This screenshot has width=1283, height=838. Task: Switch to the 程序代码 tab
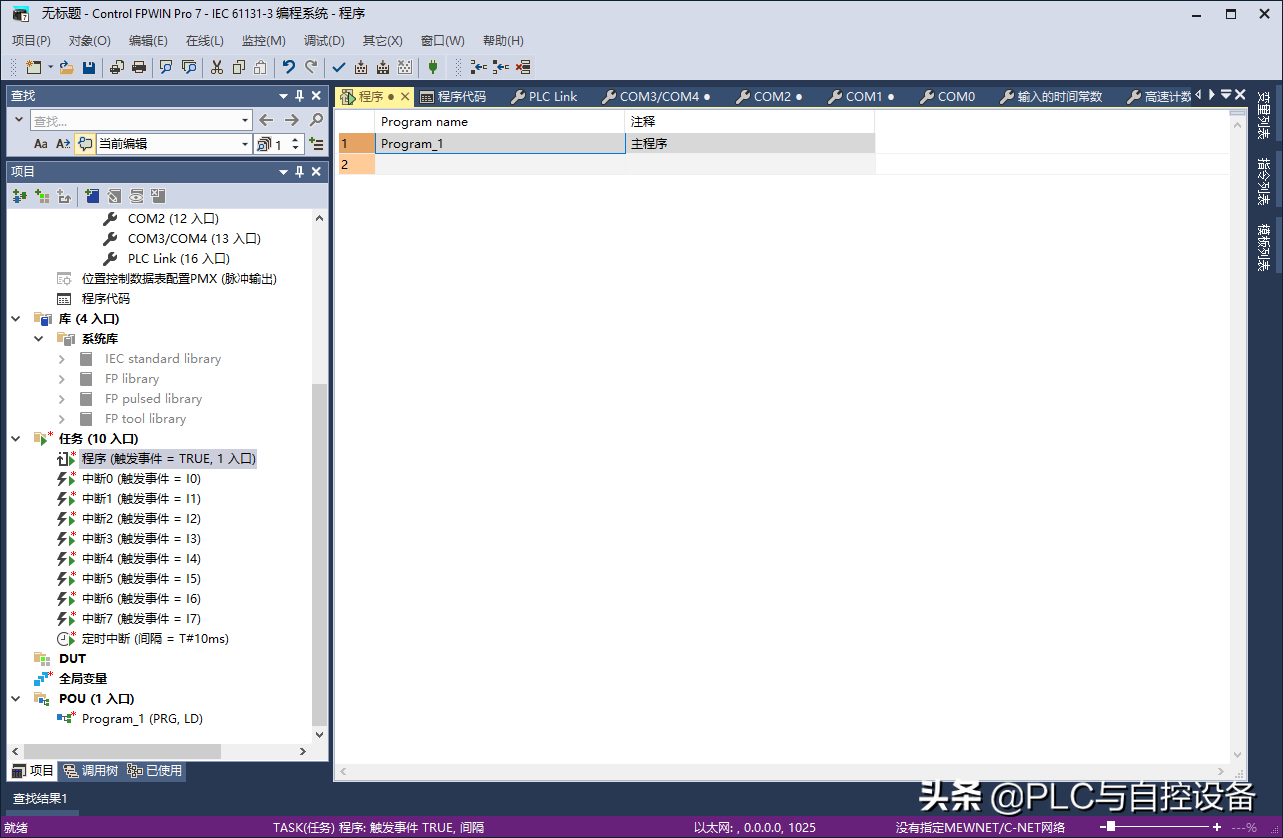(453, 97)
